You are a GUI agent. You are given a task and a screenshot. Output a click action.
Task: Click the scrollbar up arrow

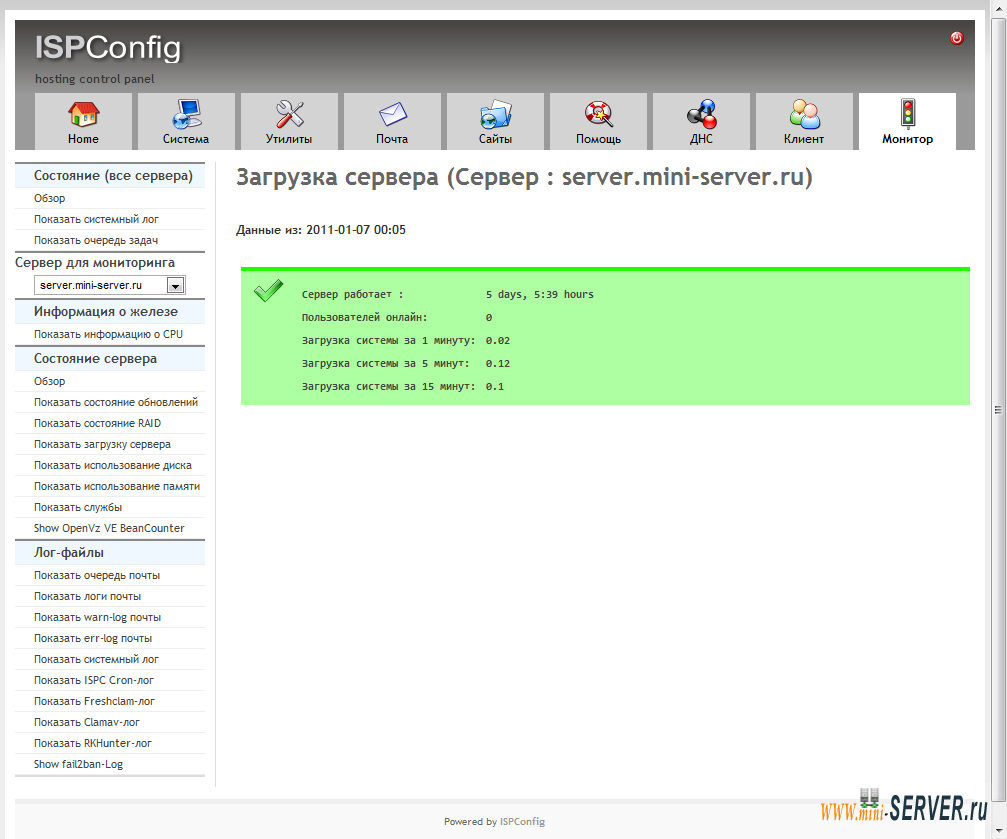(x=998, y=12)
